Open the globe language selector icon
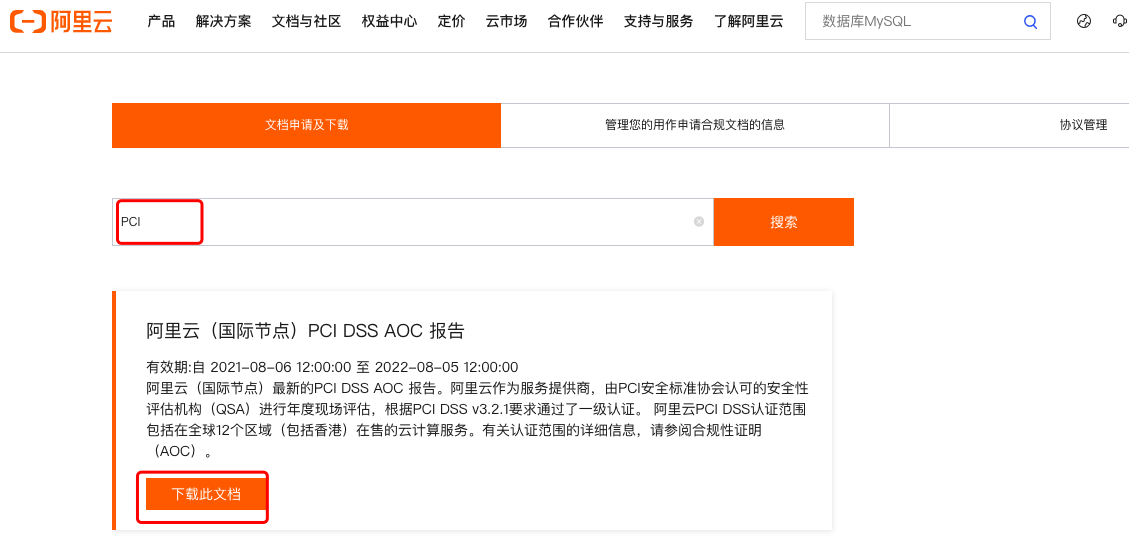1129x540 pixels. coord(1084,21)
